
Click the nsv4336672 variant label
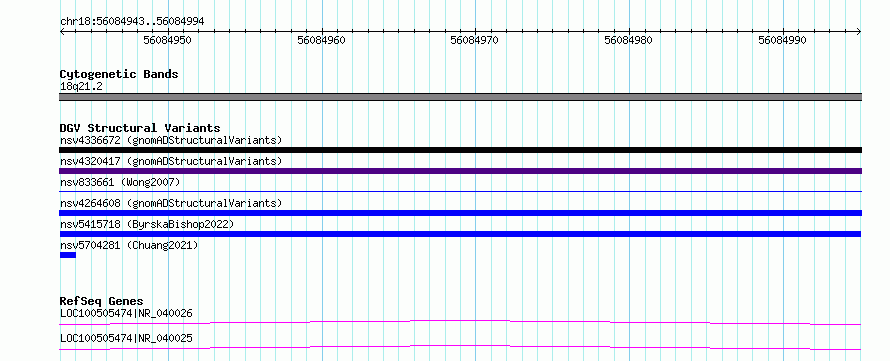[x=171, y=140]
